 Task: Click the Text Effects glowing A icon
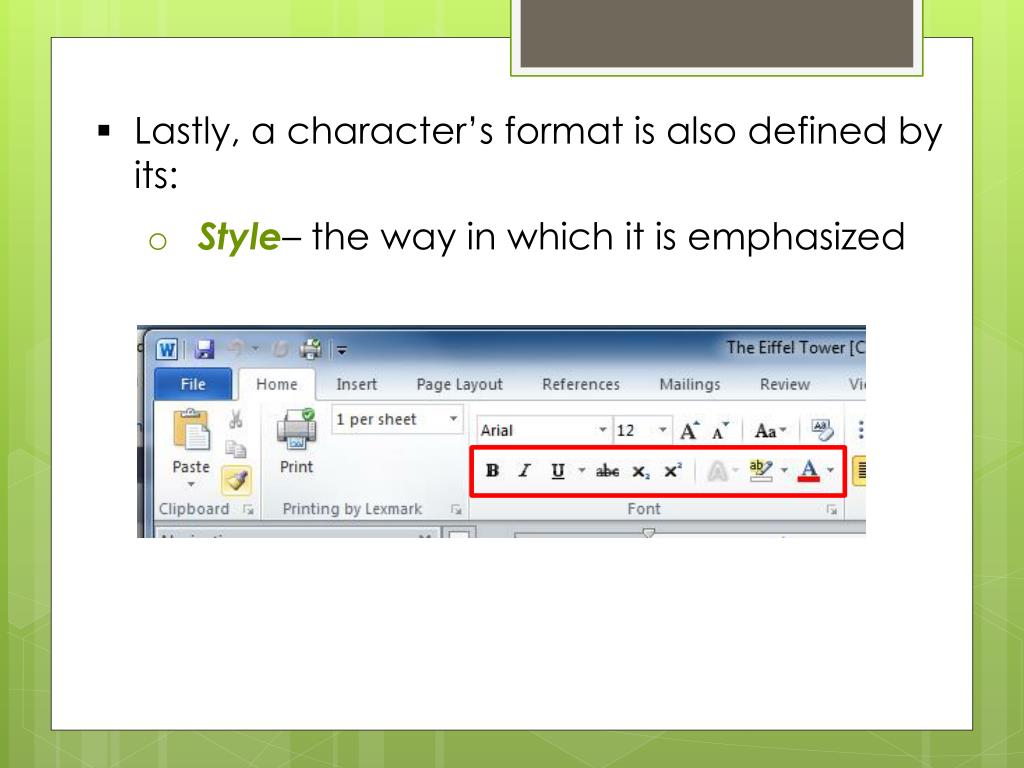pyautogui.click(x=718, y=470)
